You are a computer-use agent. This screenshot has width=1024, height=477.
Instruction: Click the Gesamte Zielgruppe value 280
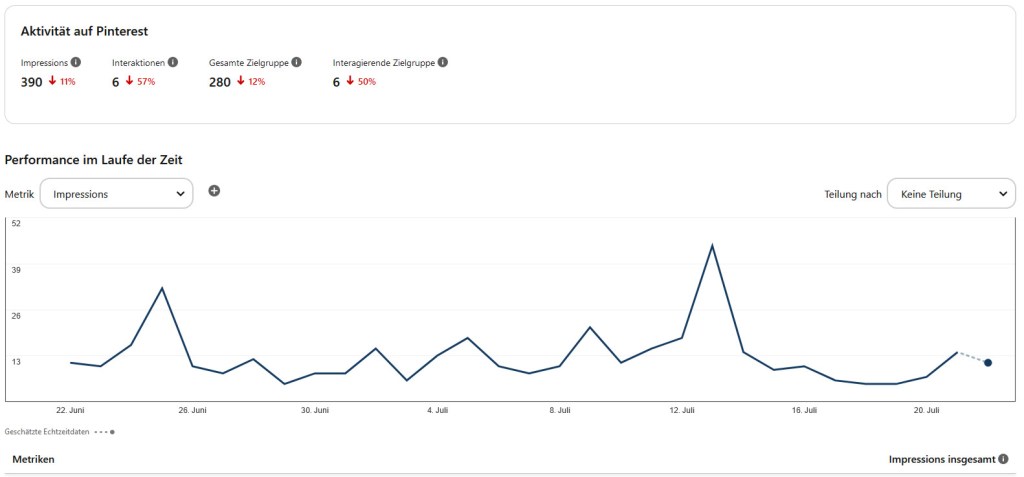tap(220, 82)
